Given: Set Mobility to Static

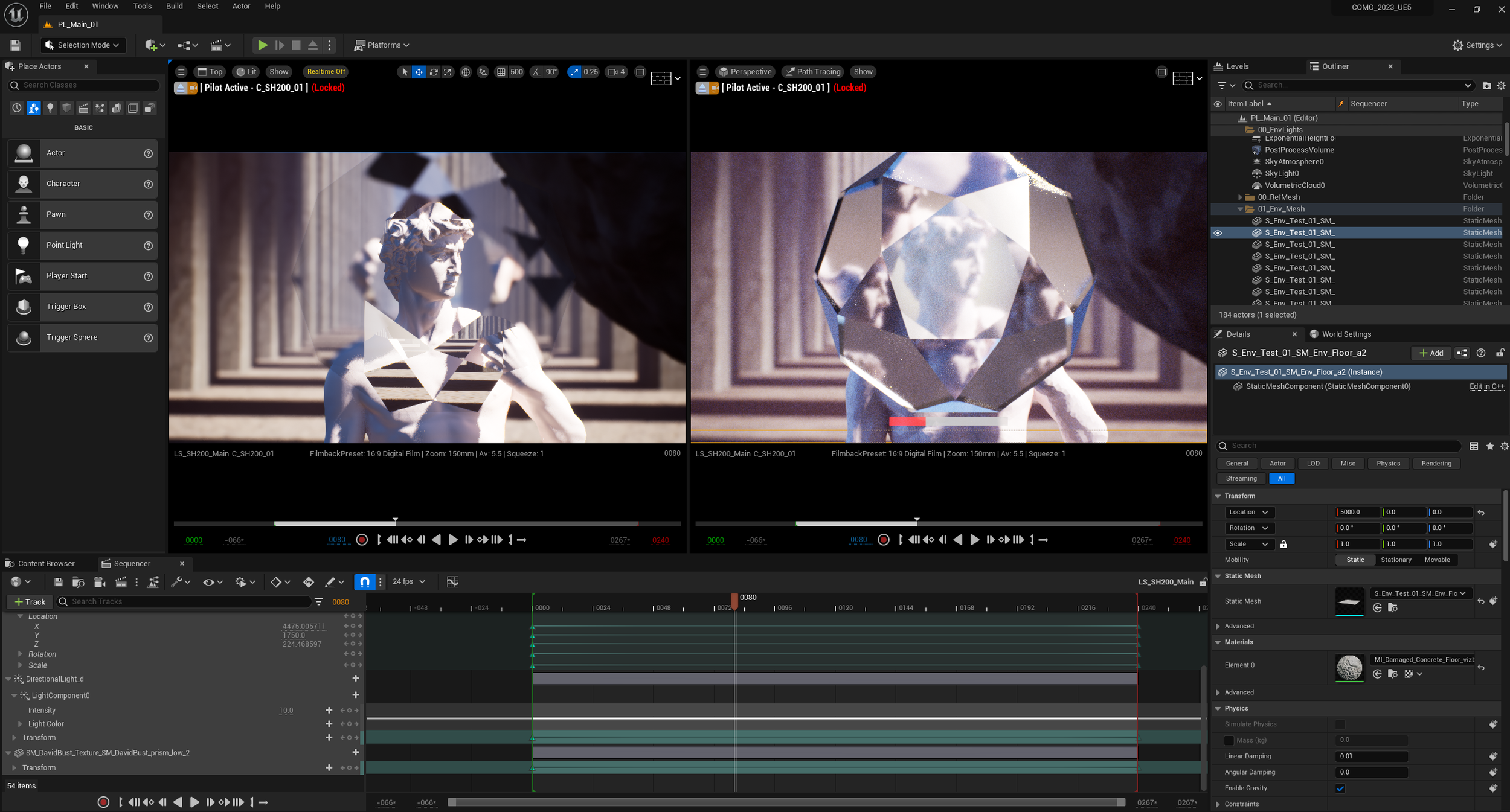Looking at the screenshot, I should coord(1355,560).
